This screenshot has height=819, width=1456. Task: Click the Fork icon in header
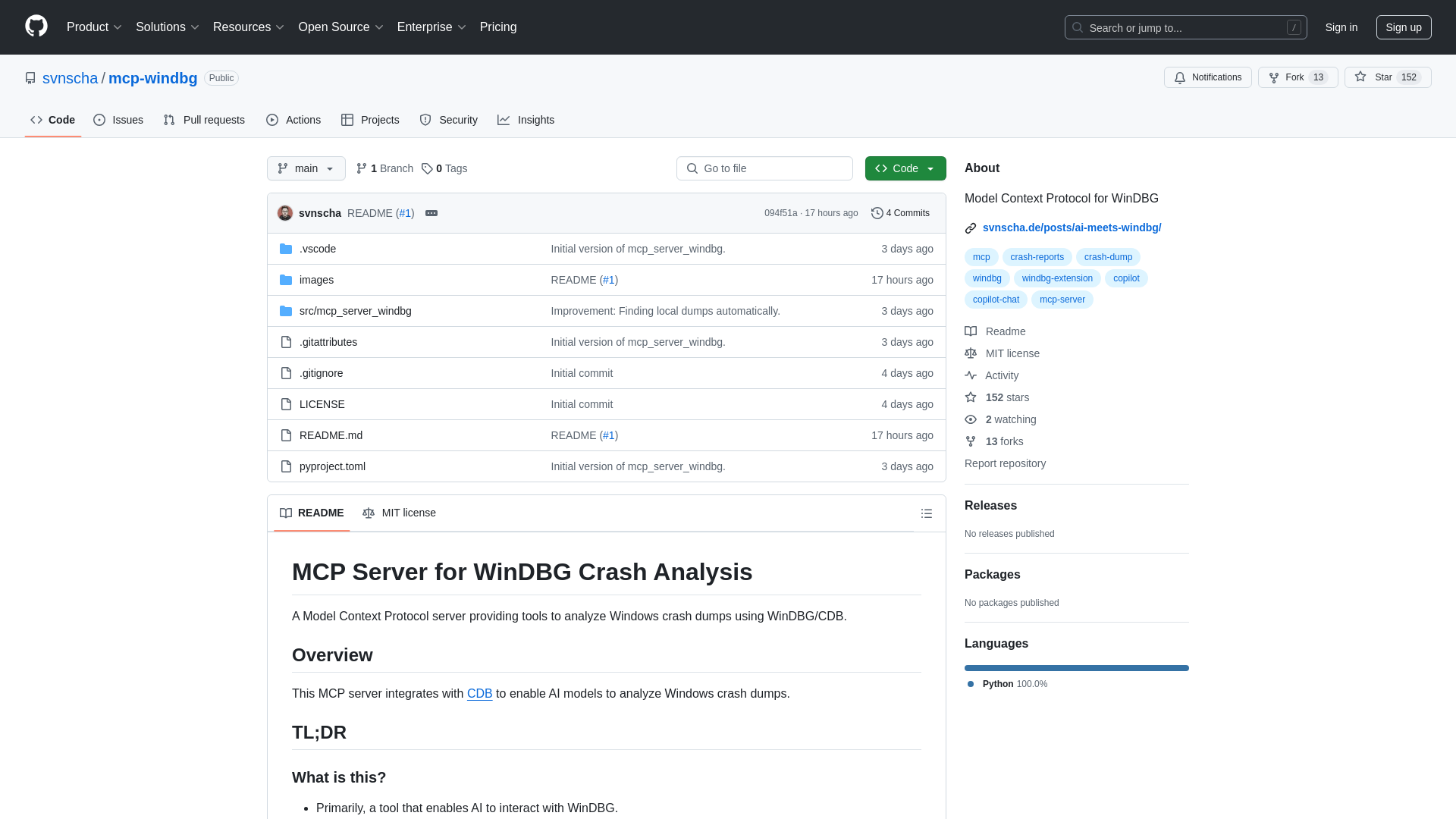tap(1274, 78)
